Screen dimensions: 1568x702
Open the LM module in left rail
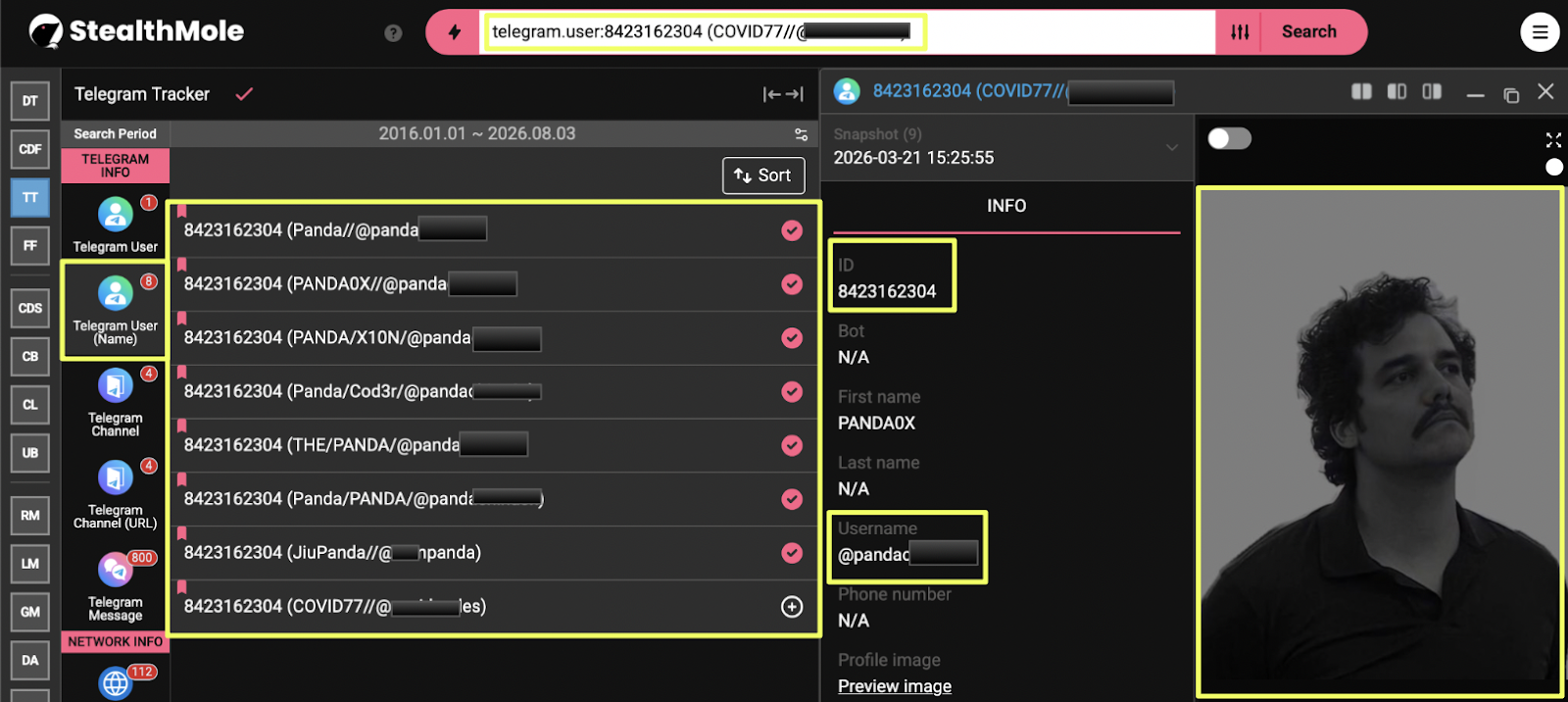[30, 563]
